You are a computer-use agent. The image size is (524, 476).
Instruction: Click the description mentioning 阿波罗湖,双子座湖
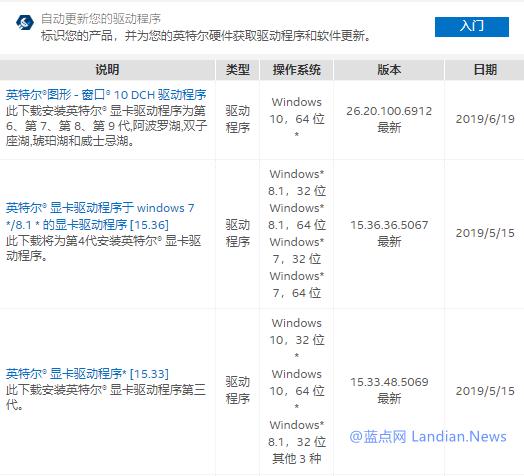(x=106, y=126)
